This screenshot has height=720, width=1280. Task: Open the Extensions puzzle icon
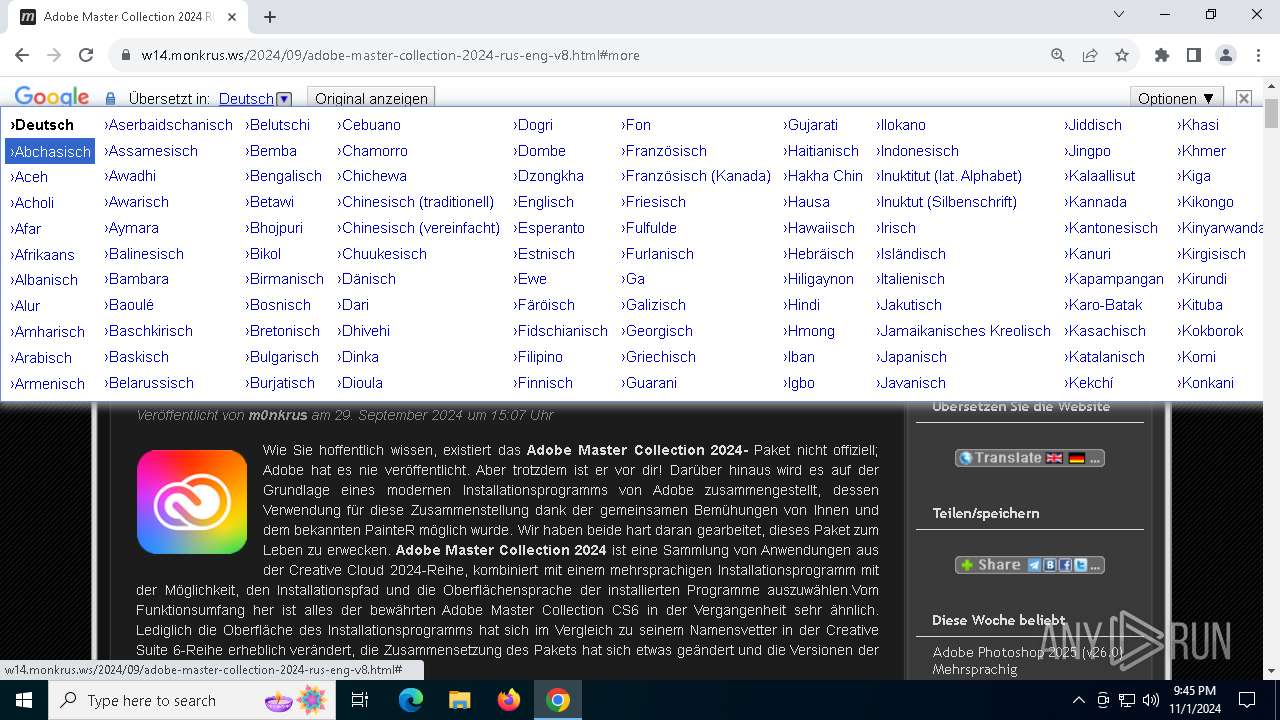click(x=1162, y=55)
